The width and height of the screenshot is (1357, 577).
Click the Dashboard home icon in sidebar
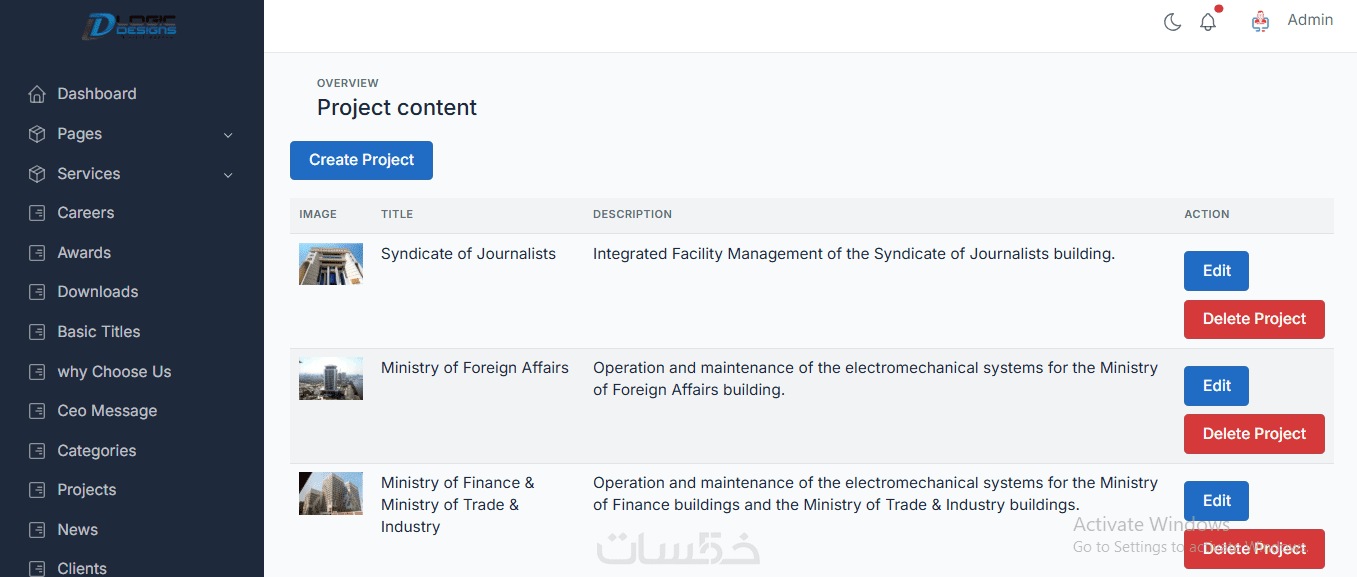[37, 94]
